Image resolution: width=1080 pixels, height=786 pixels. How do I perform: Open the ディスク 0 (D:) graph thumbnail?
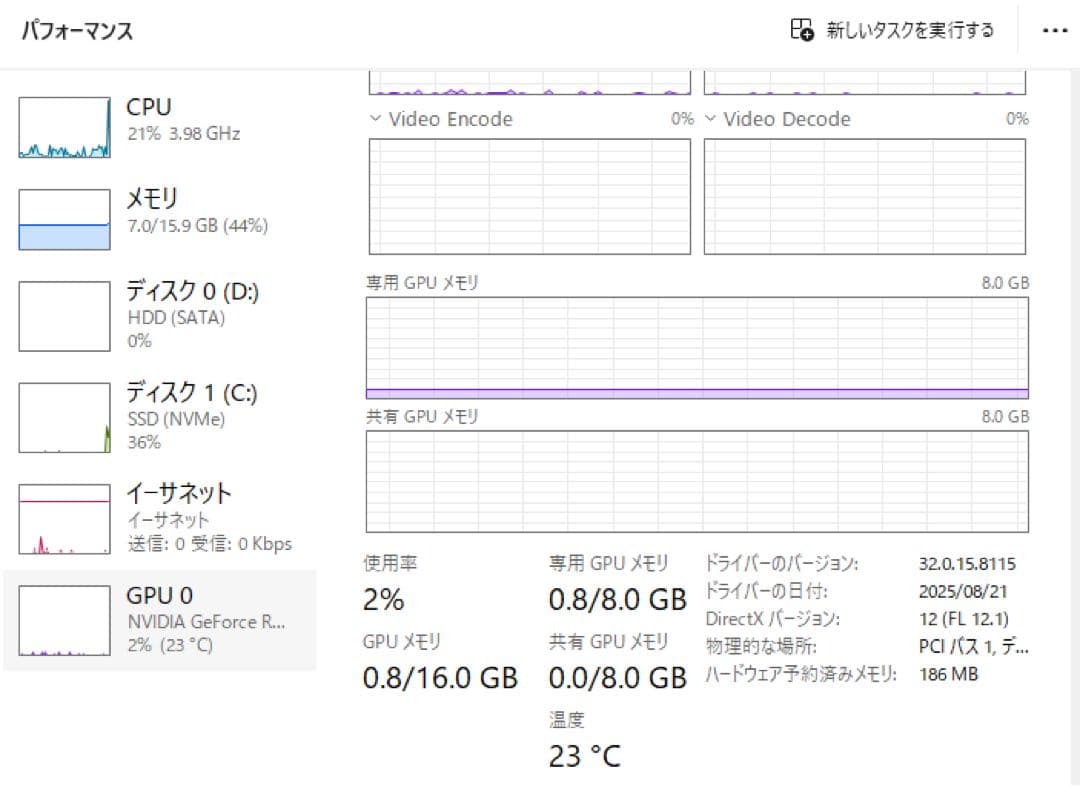click(64, 316)
